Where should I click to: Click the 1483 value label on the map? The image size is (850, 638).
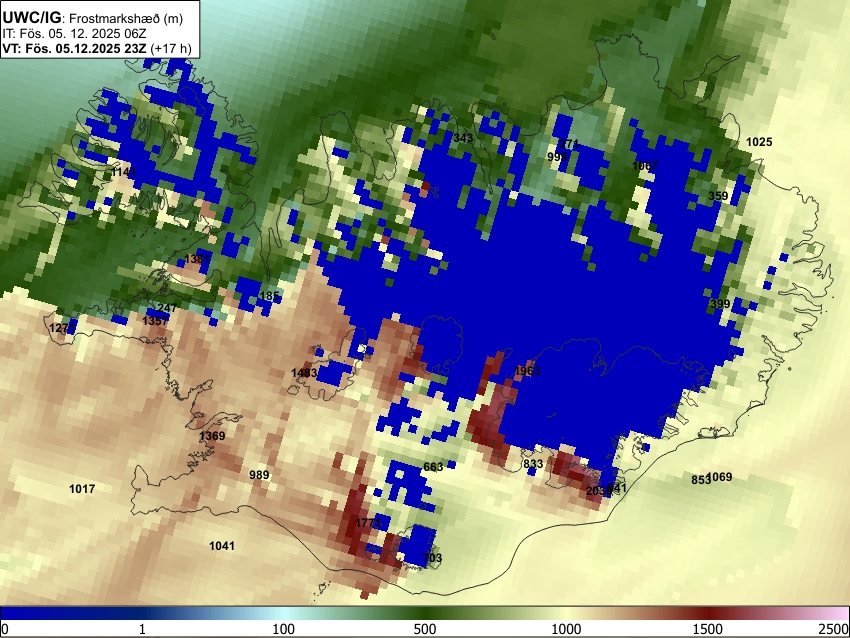coord(304,373)
